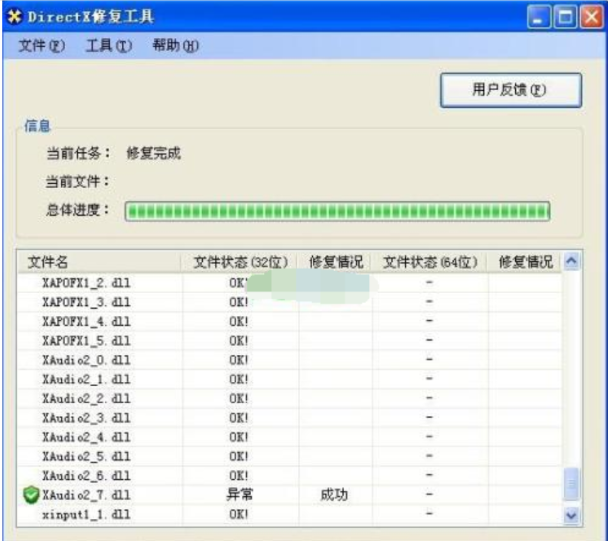This screenshot has height=541, width=608.
Task: Select the XAudio2_0.dll row
Action: [x=289, y=360]
